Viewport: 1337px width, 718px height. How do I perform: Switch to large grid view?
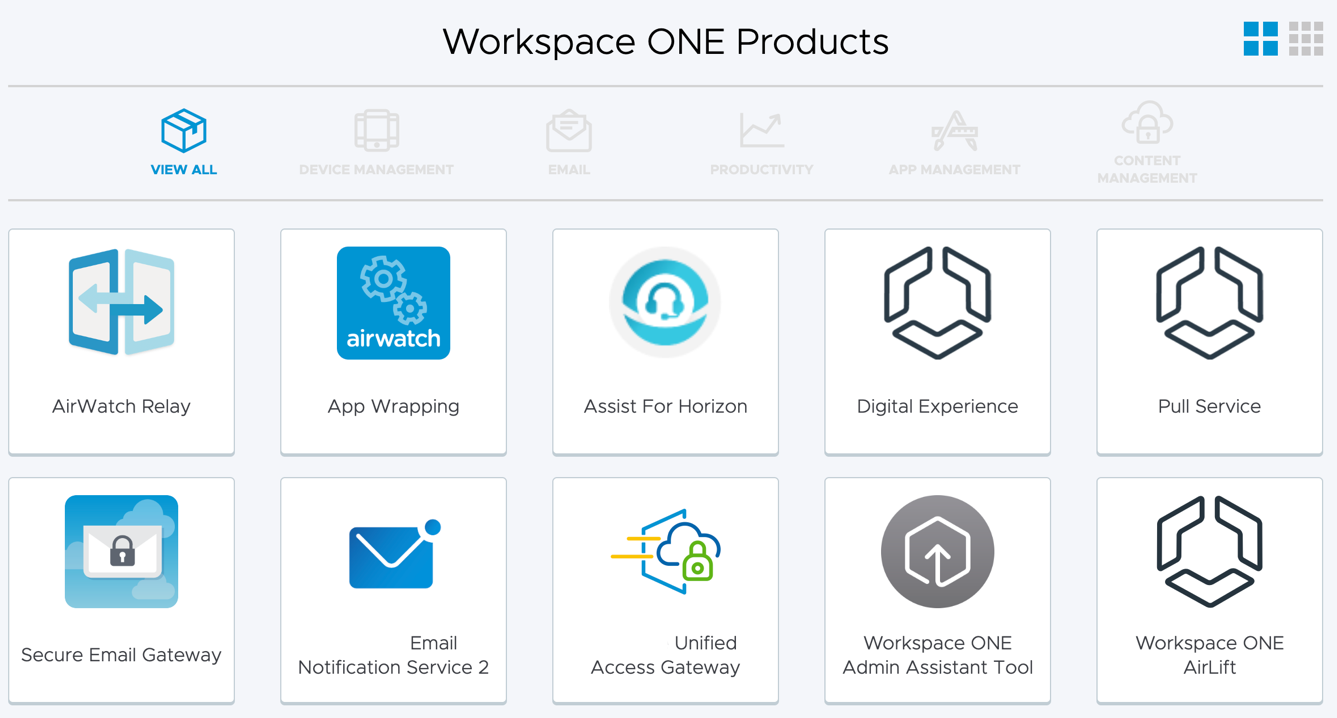click(x=1260, y=39)
